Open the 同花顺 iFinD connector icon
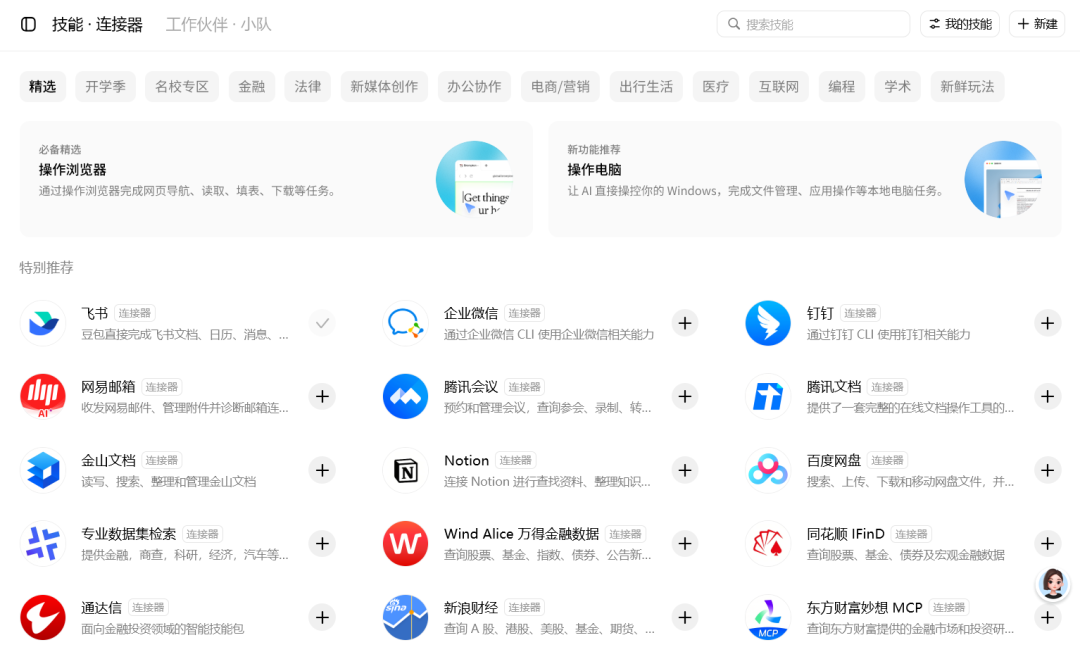Image resolution: width=1080 pixels, height=659 pixels. click(x=768, y=544)
